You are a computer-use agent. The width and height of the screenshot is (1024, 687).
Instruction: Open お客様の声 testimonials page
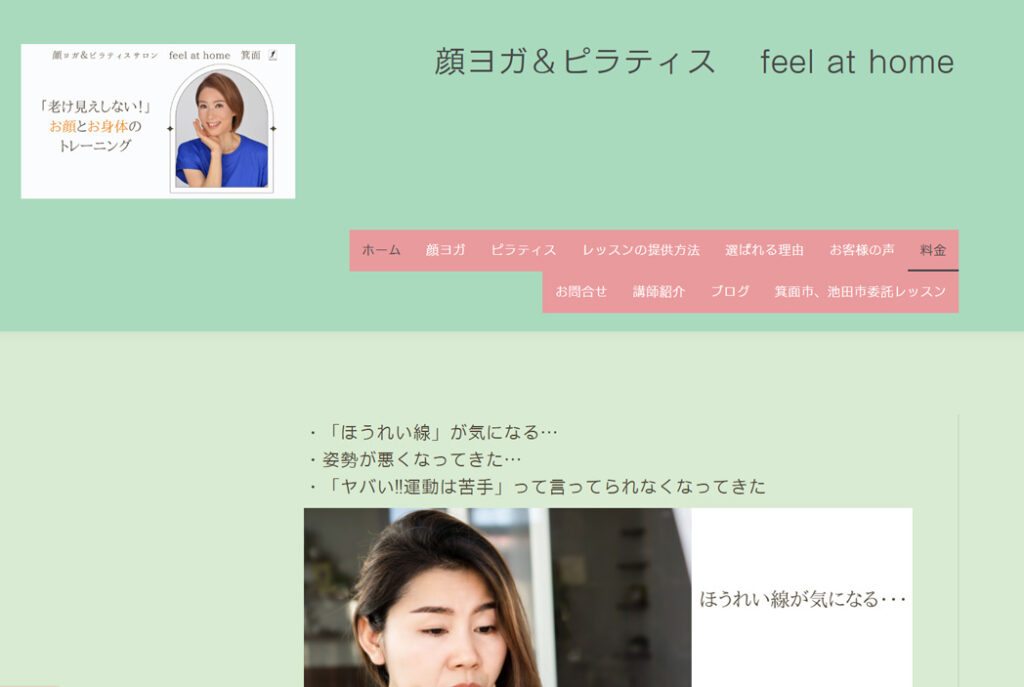pyautogui.click(x=862, y=250)
